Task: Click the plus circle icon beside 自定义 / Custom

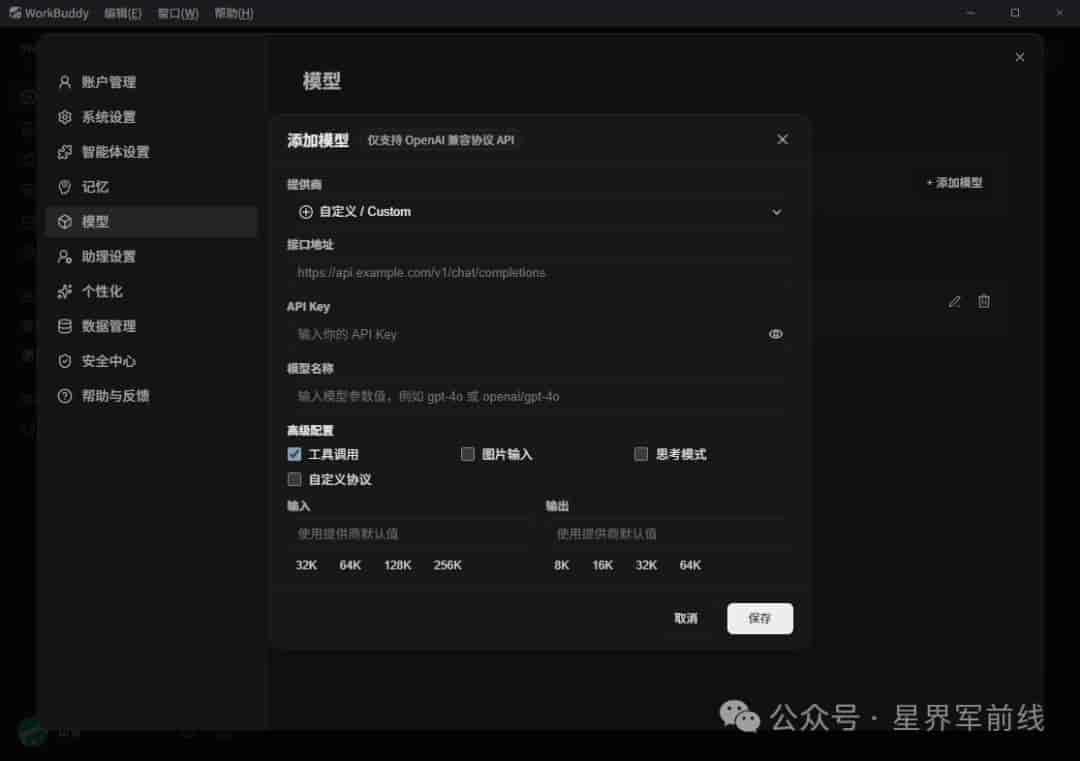Action: pyautogui.click(x=306, y=212)
